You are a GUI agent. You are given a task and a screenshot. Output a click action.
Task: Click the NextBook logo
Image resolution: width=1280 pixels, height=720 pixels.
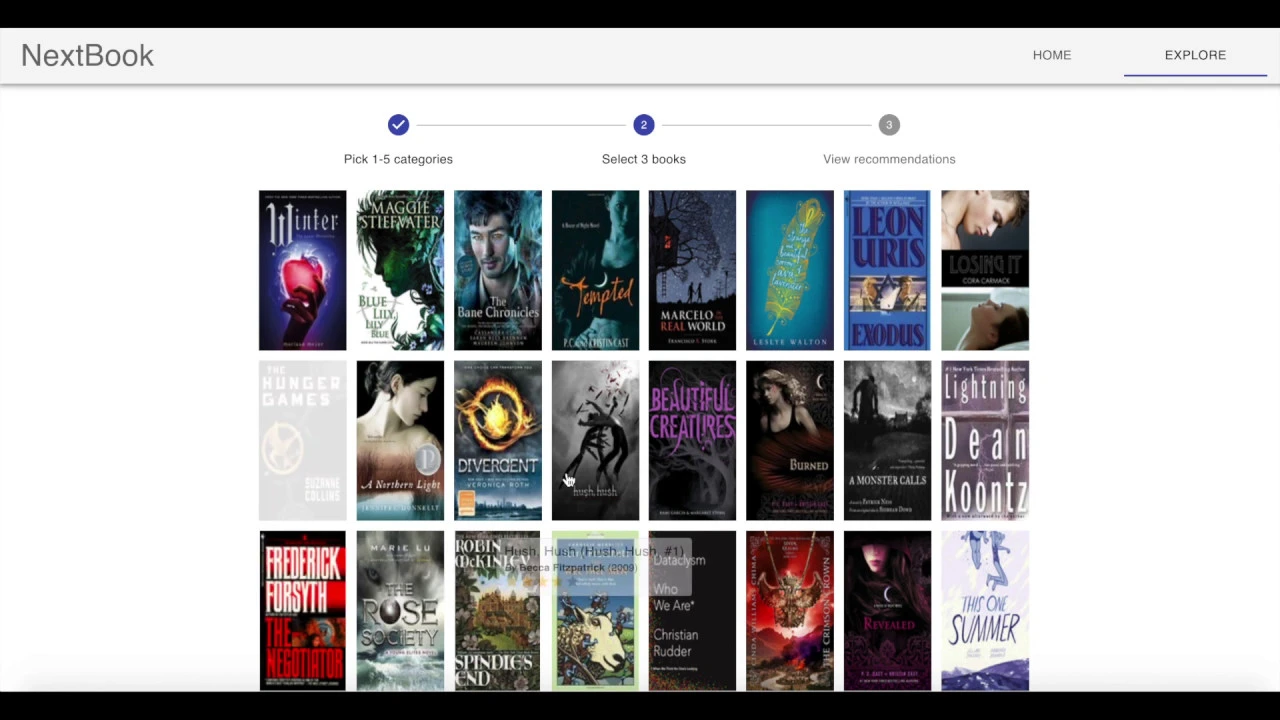87,55
